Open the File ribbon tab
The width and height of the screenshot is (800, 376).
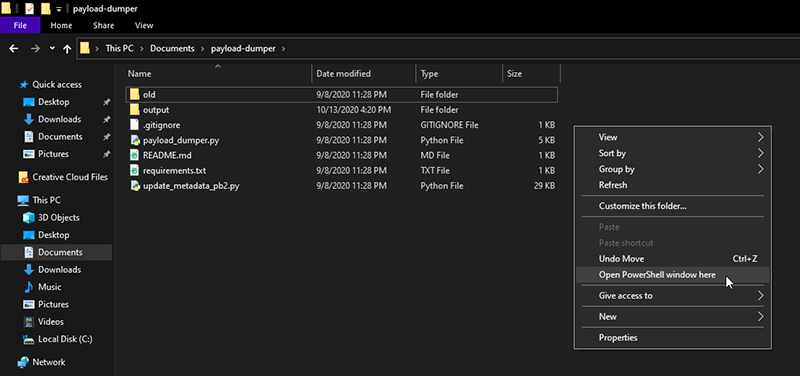pyautogui.click(x=20, y=26)
